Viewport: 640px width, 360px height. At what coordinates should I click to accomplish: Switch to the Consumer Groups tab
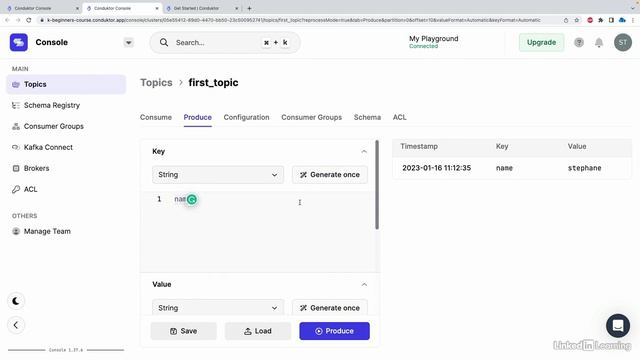pos(311,118)
